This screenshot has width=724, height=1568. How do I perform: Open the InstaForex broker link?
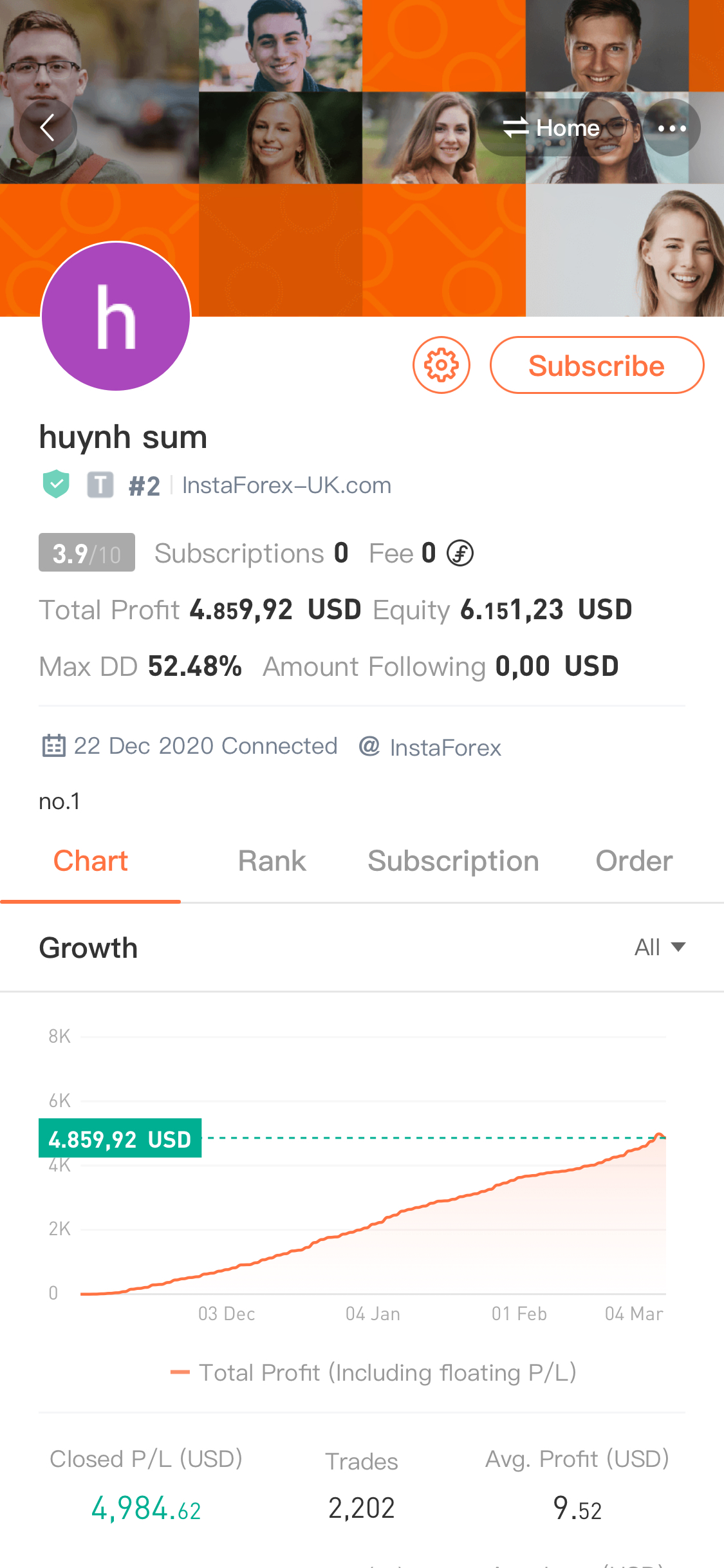click(445, 747)
